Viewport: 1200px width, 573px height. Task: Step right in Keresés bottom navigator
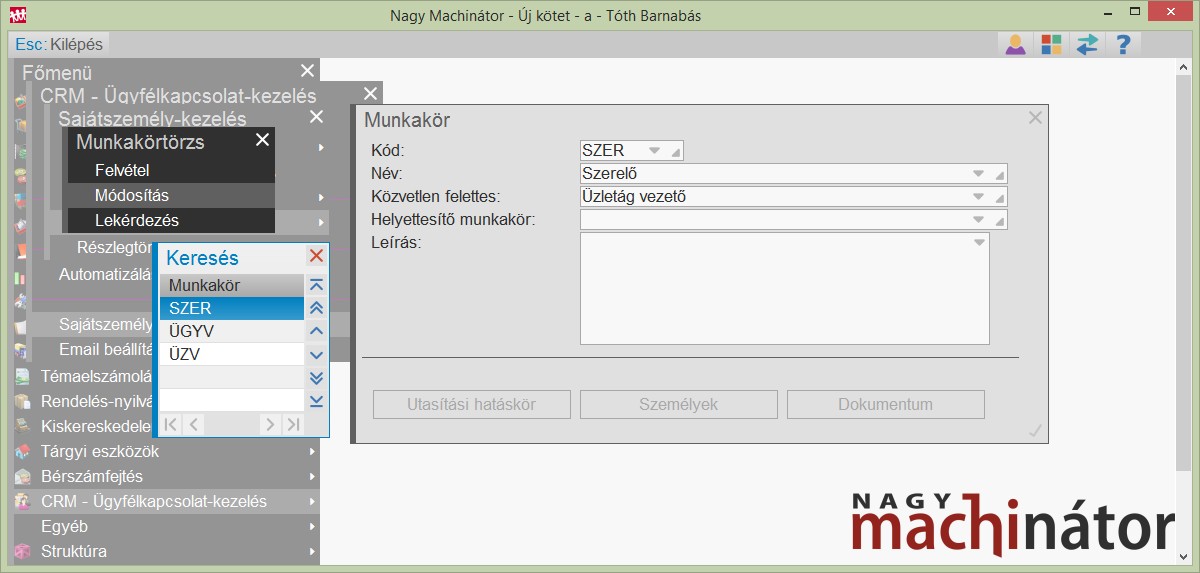[270, 424]
